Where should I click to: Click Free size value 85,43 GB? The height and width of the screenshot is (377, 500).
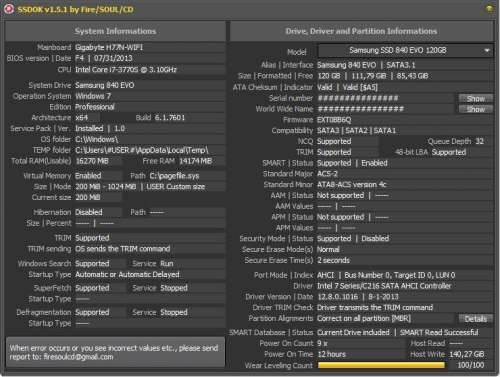(412, 76)
